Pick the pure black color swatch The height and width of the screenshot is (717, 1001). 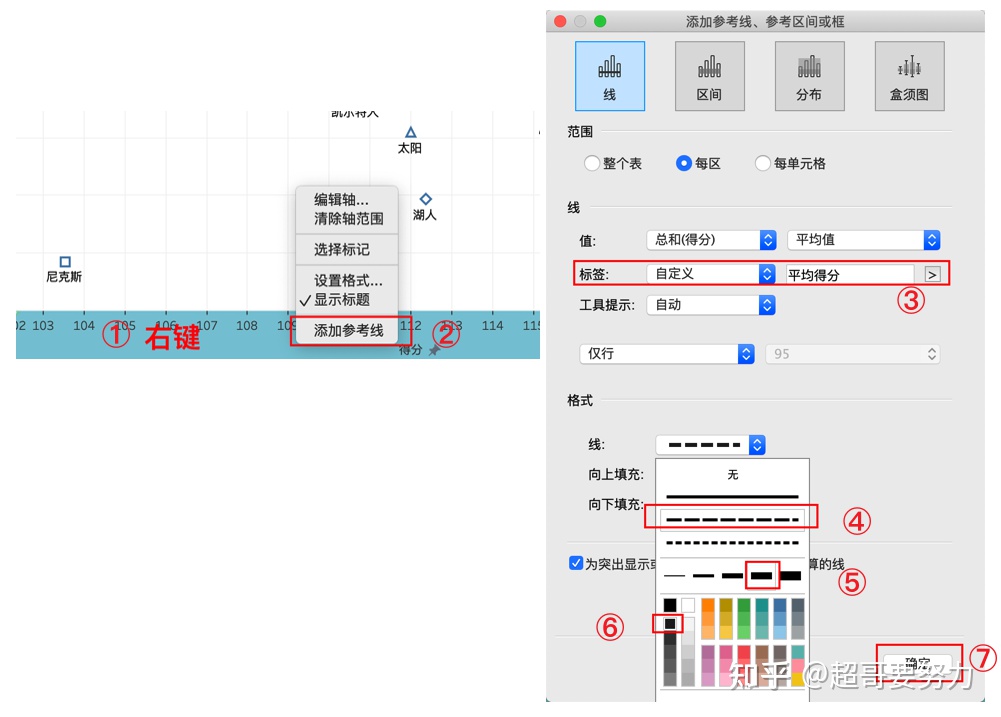click(670, 605)
